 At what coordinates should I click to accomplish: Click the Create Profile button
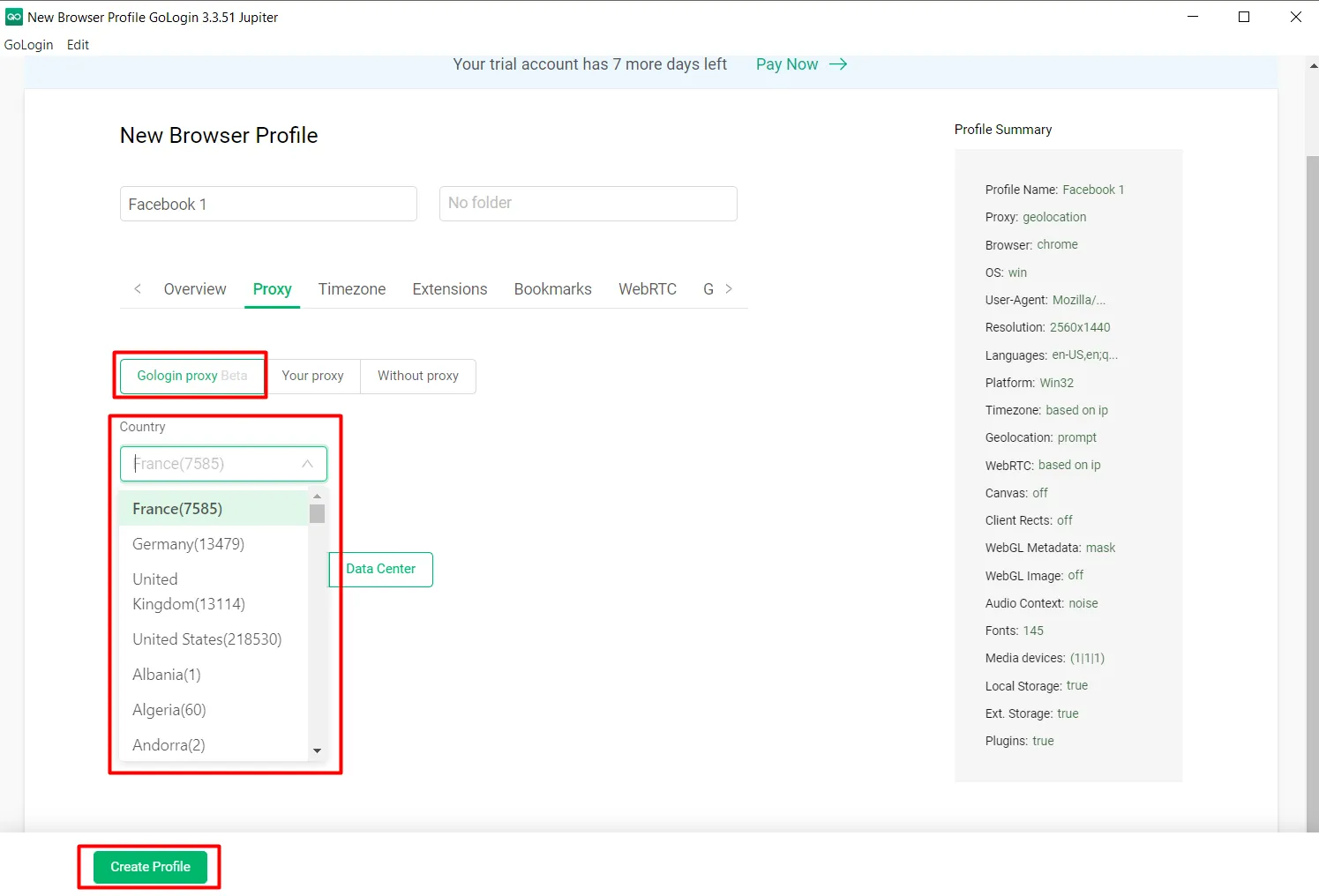[x=150, y=867]
